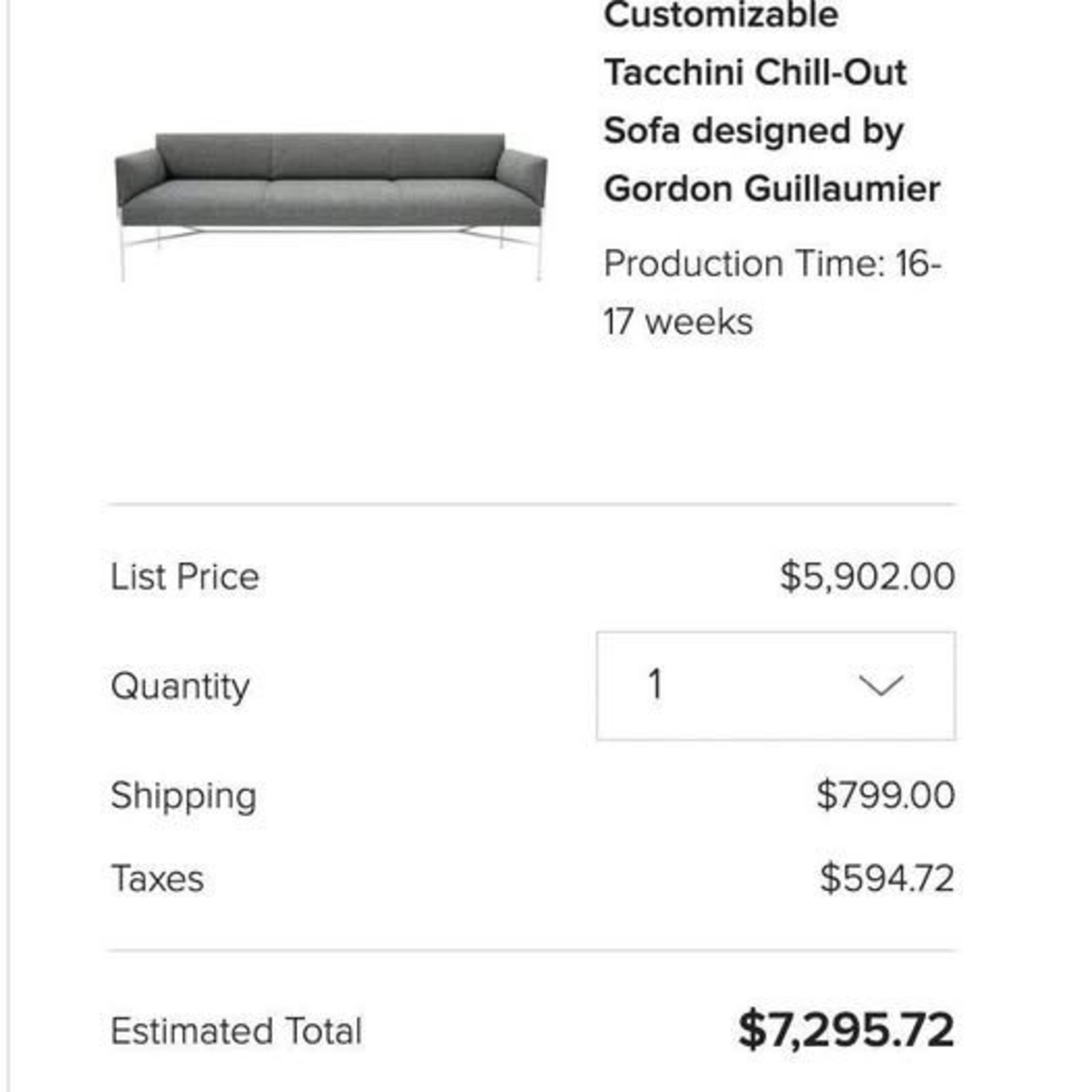Select the quantity value 1
The width and height of the screenshot is (1092, 1092).
(x=655, y=685)
